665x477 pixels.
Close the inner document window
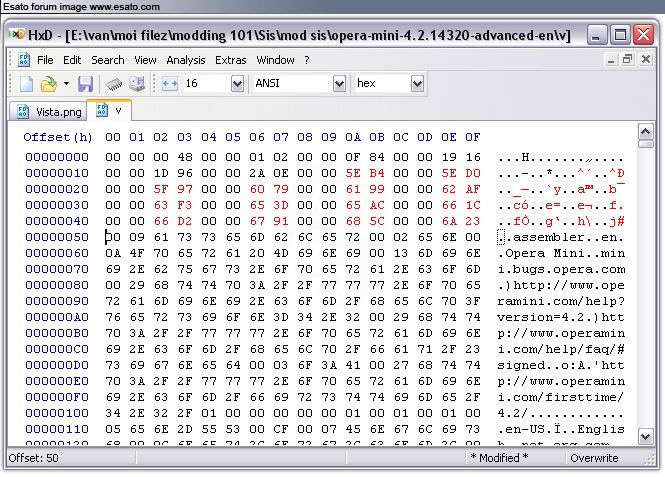click(645, 60)
